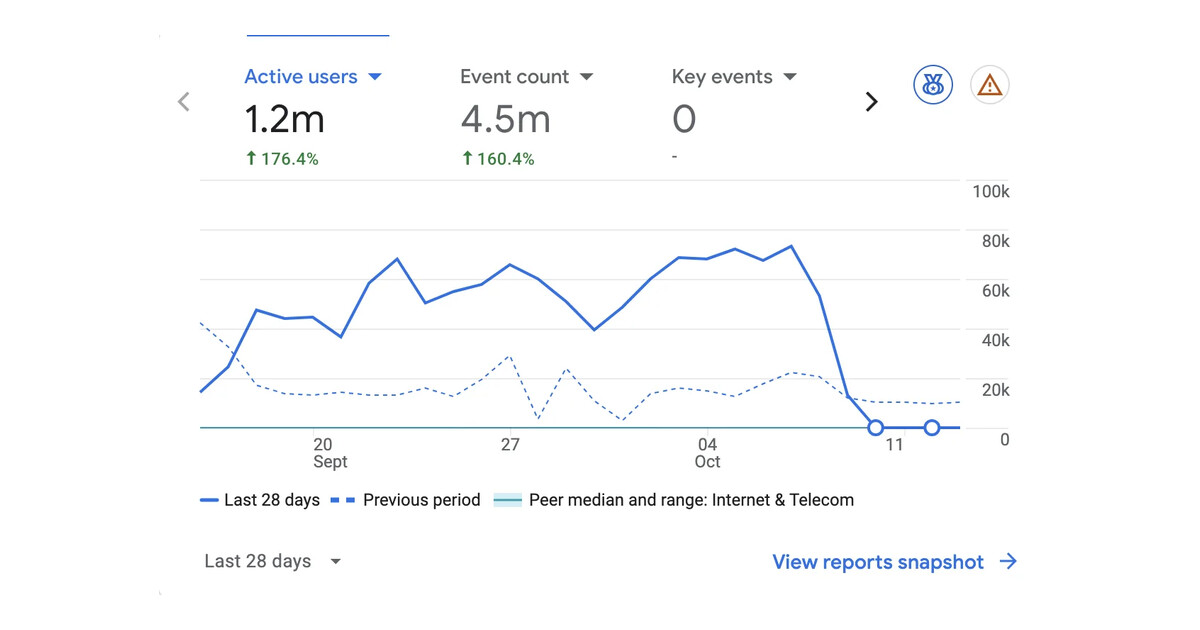1200x630 pixels.
Task: Open the benchmarking medal icon
Action: (x=933, y=85)
